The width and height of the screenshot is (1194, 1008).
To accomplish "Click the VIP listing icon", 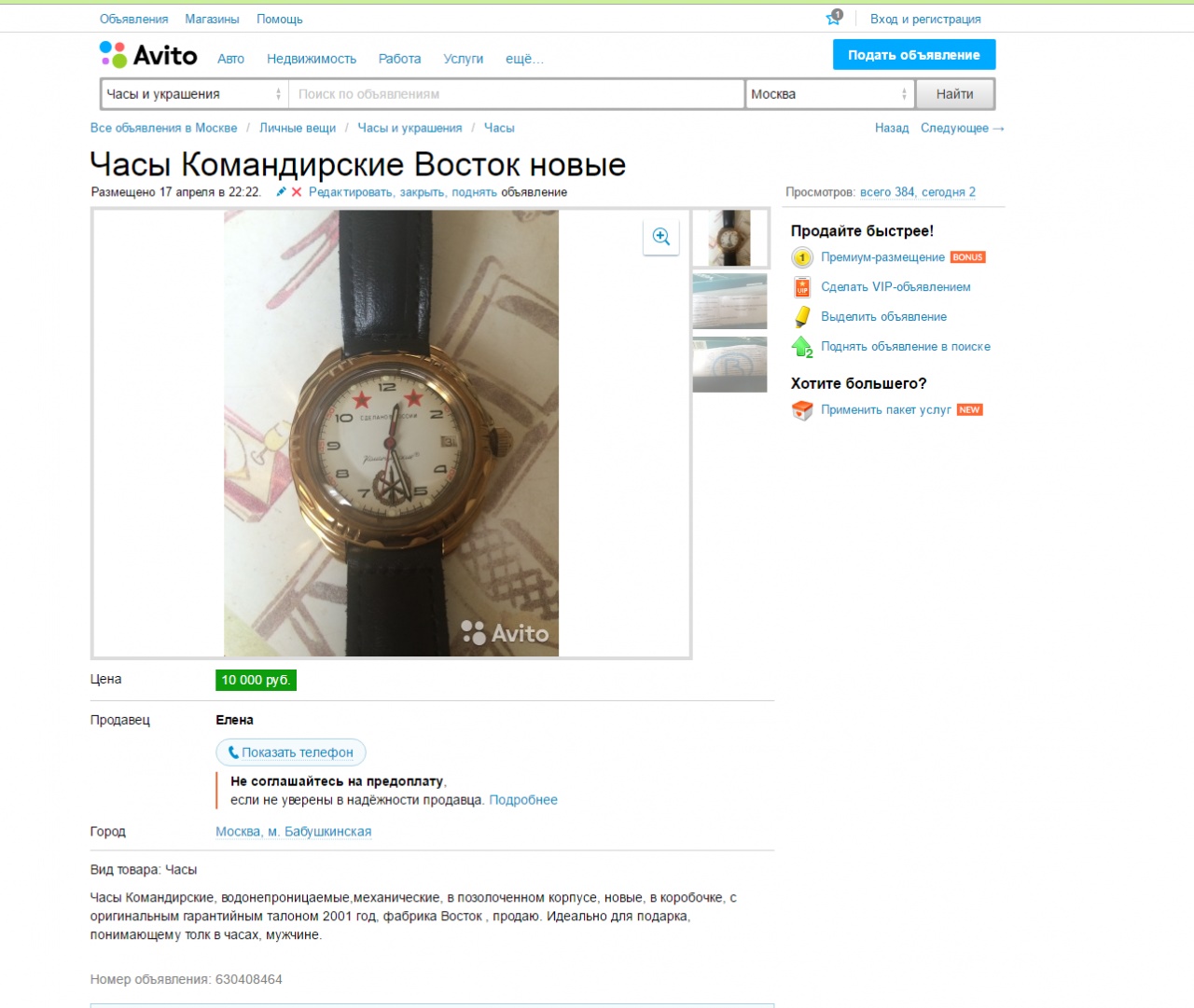I will [x=802, y=287].
